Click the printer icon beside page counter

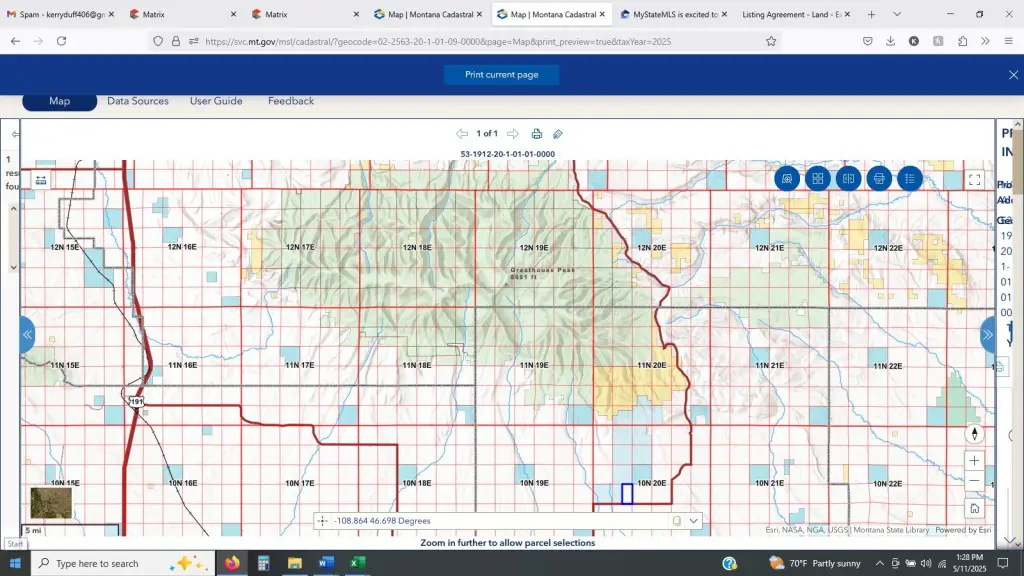pyautogui.click(x=537, y=134)
